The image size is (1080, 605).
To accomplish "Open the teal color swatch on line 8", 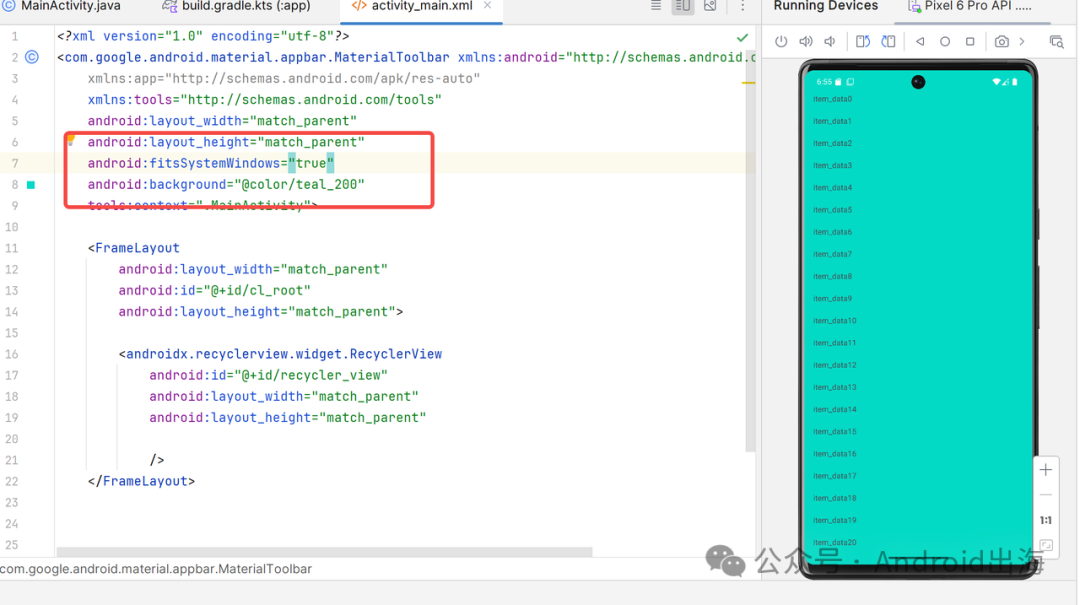I will (x=31, y=185).
